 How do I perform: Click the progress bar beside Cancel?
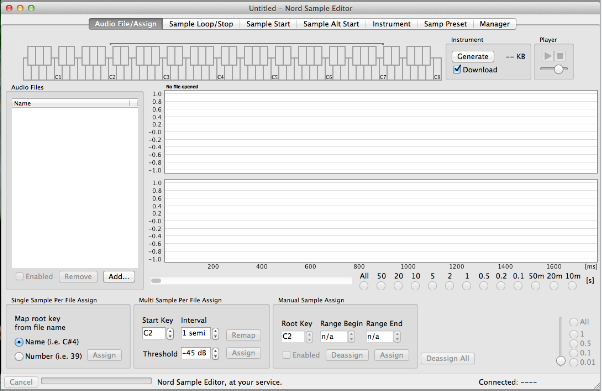coord(96,381)
